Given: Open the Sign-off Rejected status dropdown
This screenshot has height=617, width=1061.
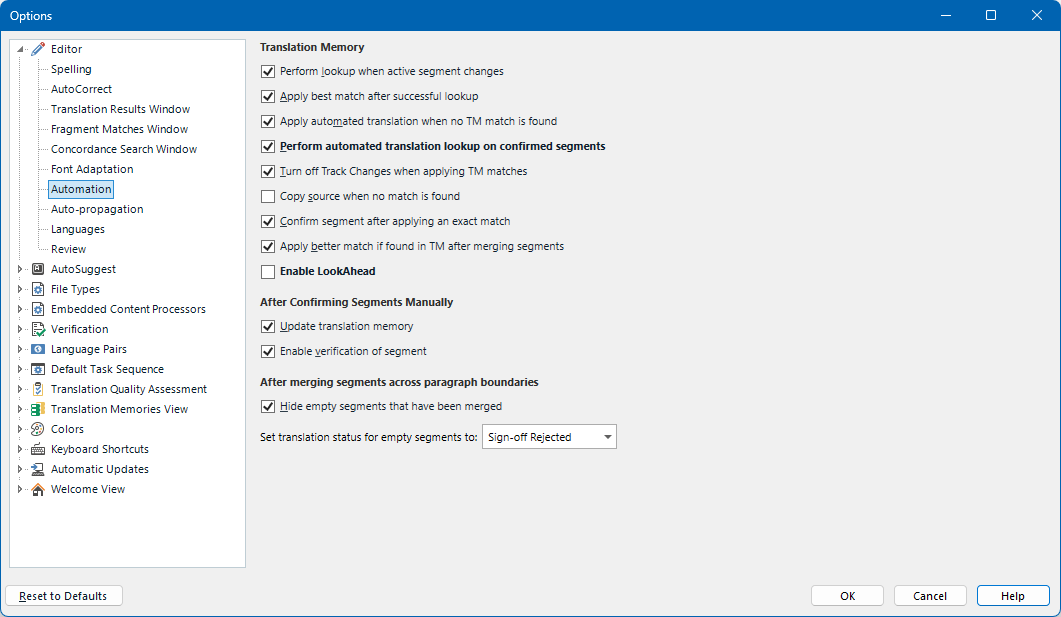Looking at the screenshot, I should tap(549, 437).
